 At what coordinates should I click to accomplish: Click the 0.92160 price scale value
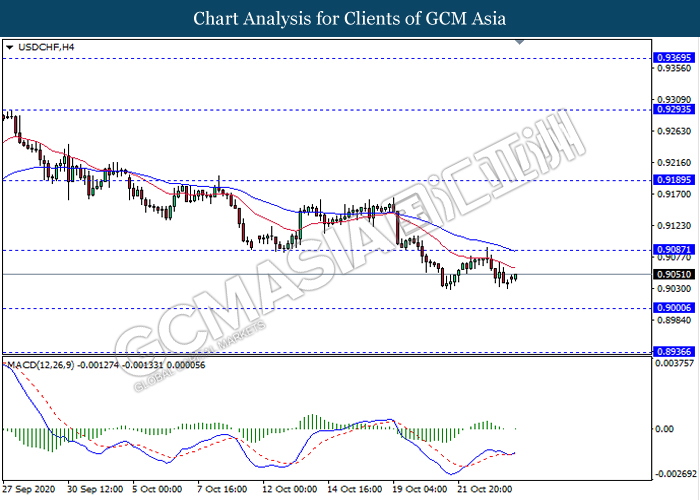[x=674, y=163]
